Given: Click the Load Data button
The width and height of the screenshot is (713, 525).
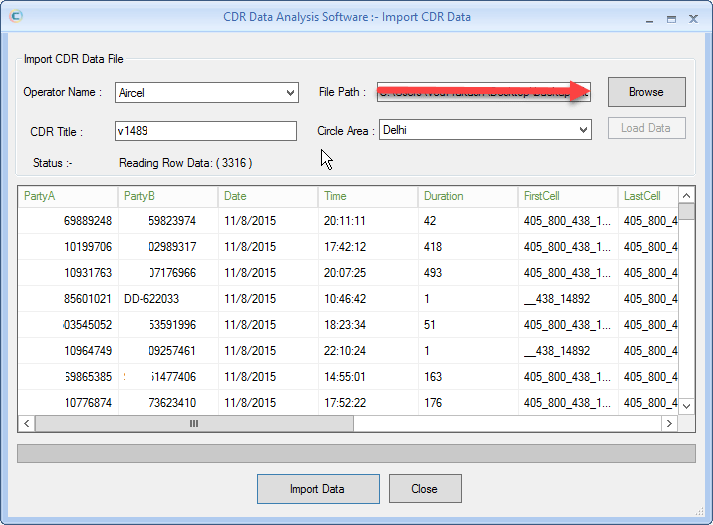Looking at the screenshot, I should point(647,128).
